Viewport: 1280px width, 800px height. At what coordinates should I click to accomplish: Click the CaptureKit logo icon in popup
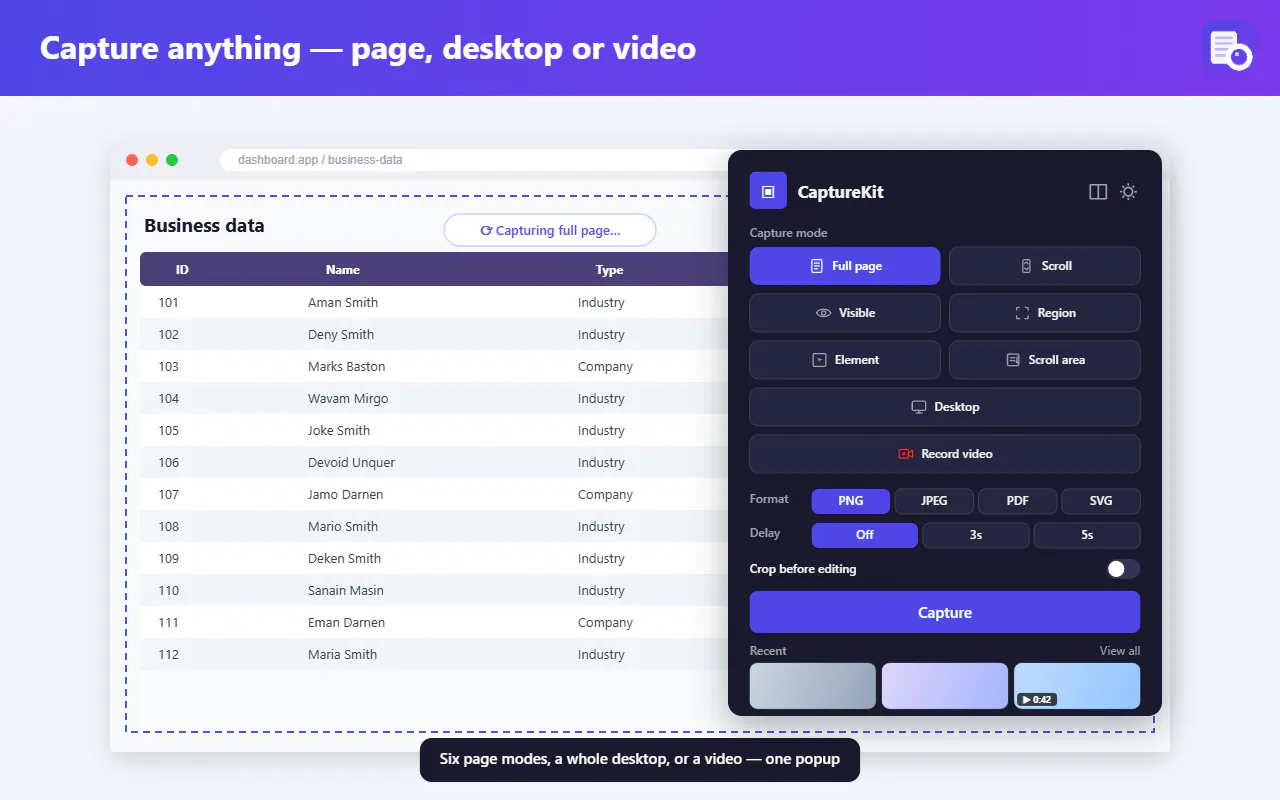(x=768, y=191)
